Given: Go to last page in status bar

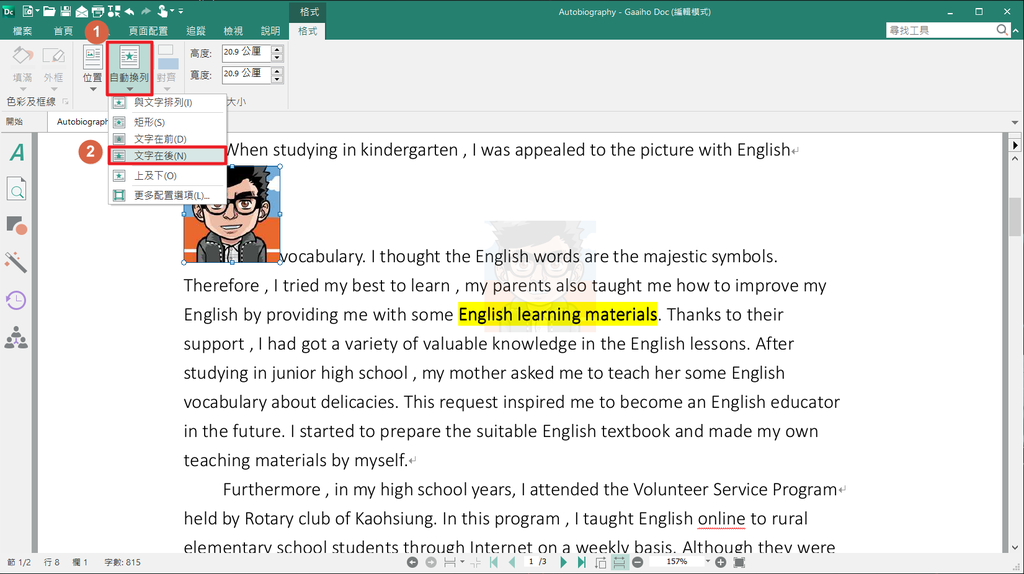Looking at the screenshot, I should point(581,562).
